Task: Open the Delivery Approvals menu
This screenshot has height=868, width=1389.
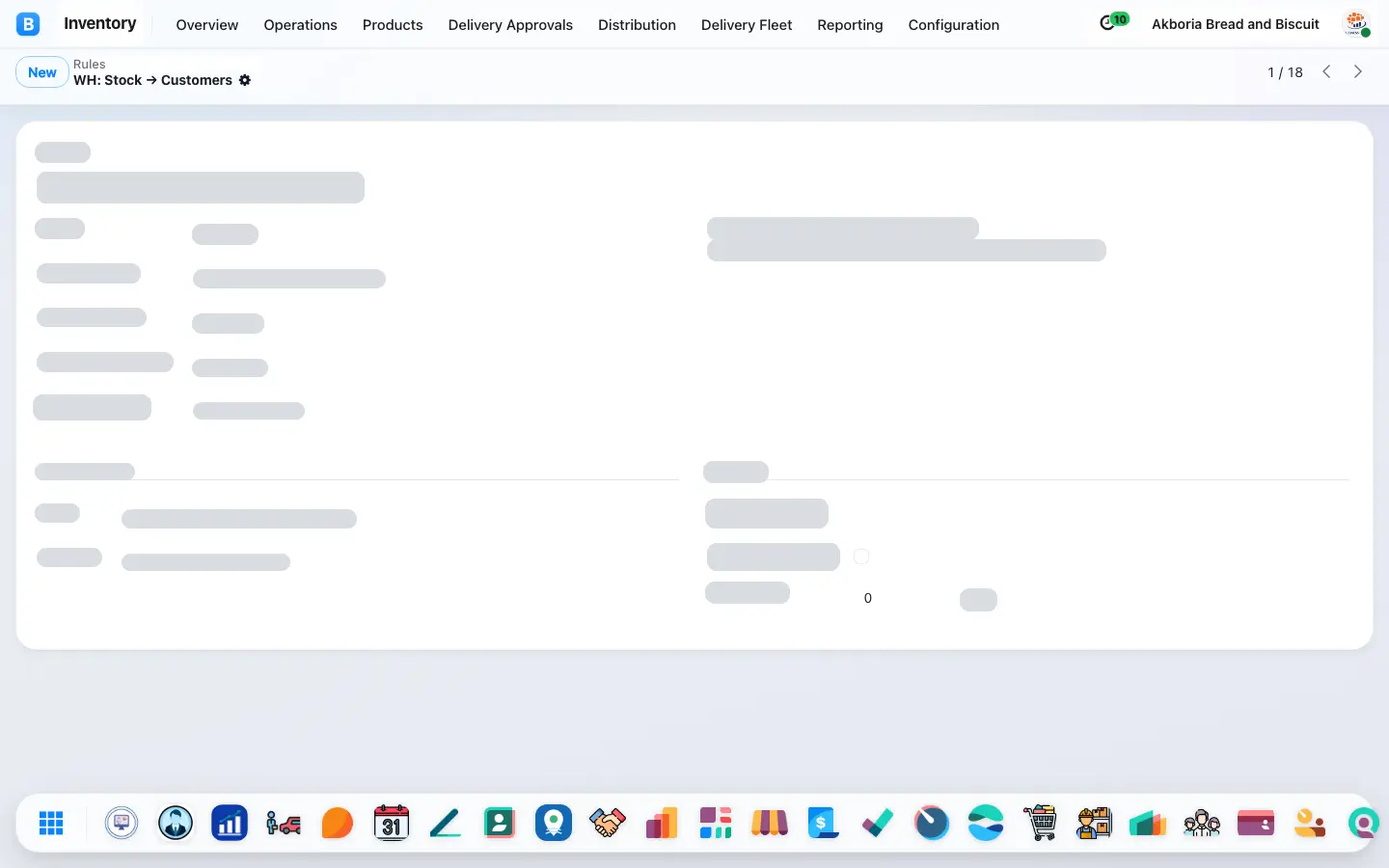Action: point(510,24)
